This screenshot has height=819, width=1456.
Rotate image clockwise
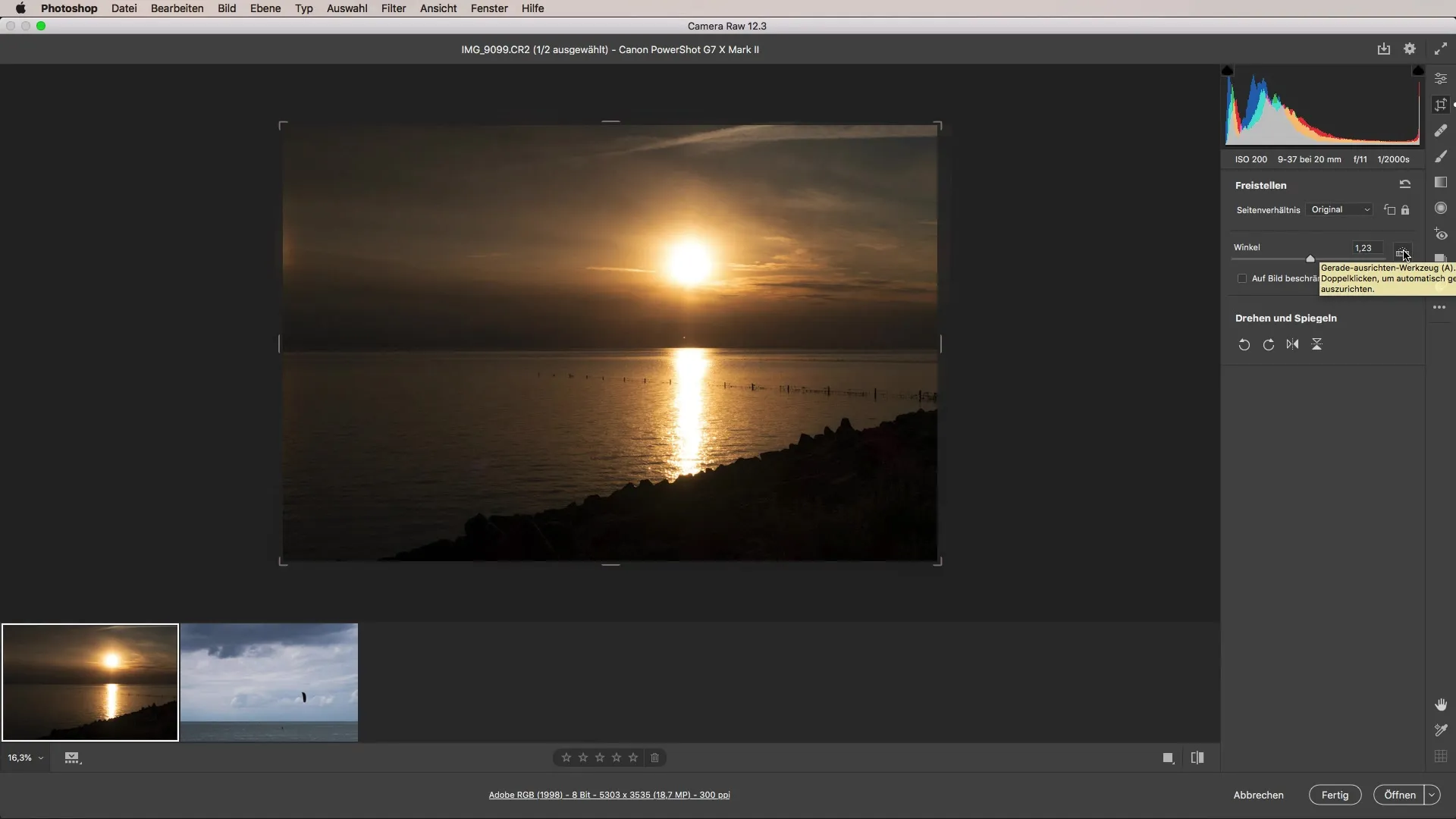1268,345
